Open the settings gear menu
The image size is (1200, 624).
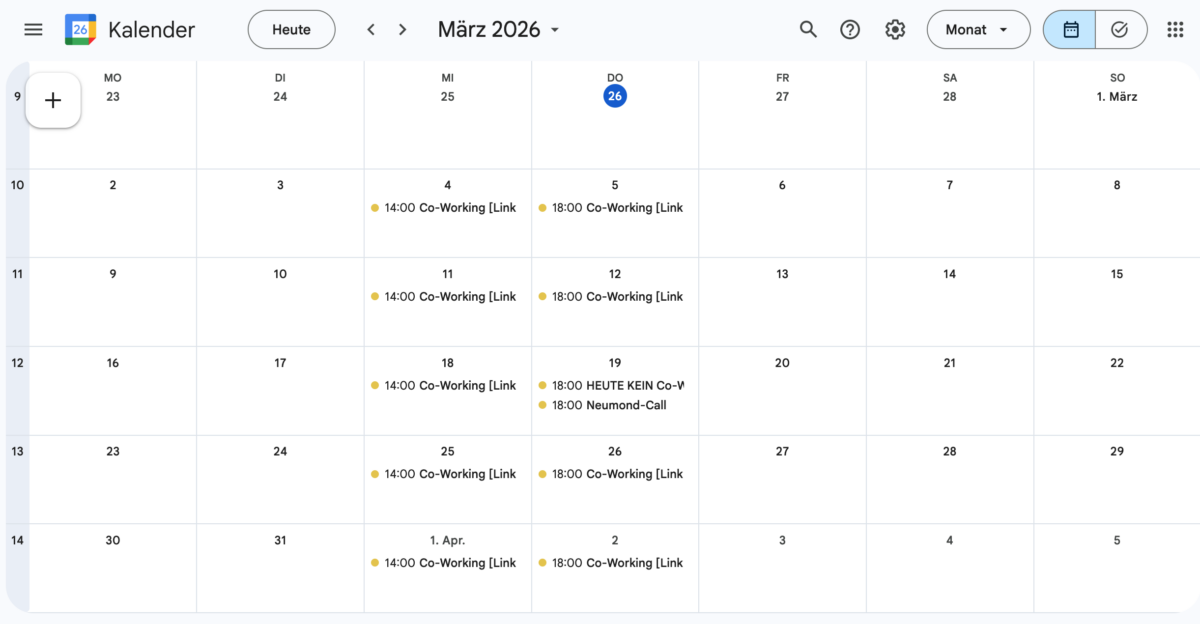(895, 30)
